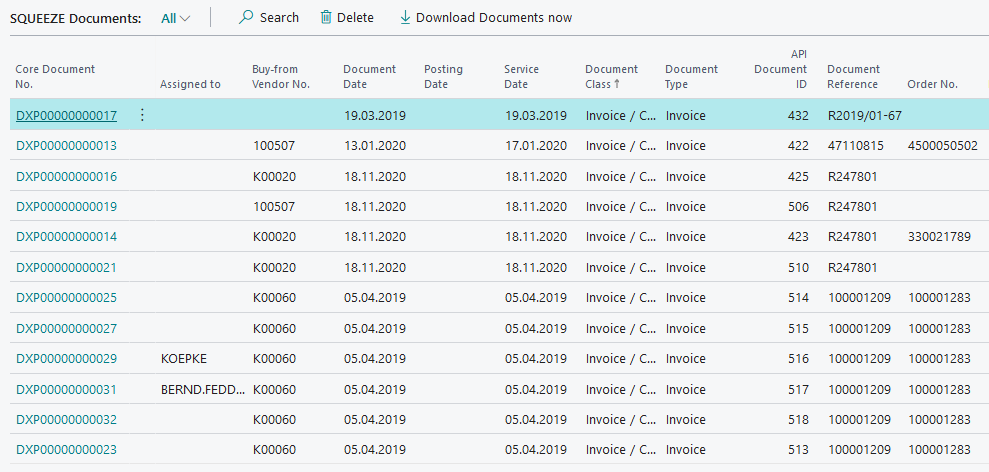Click the Search magnifier icon

[246, 18]
